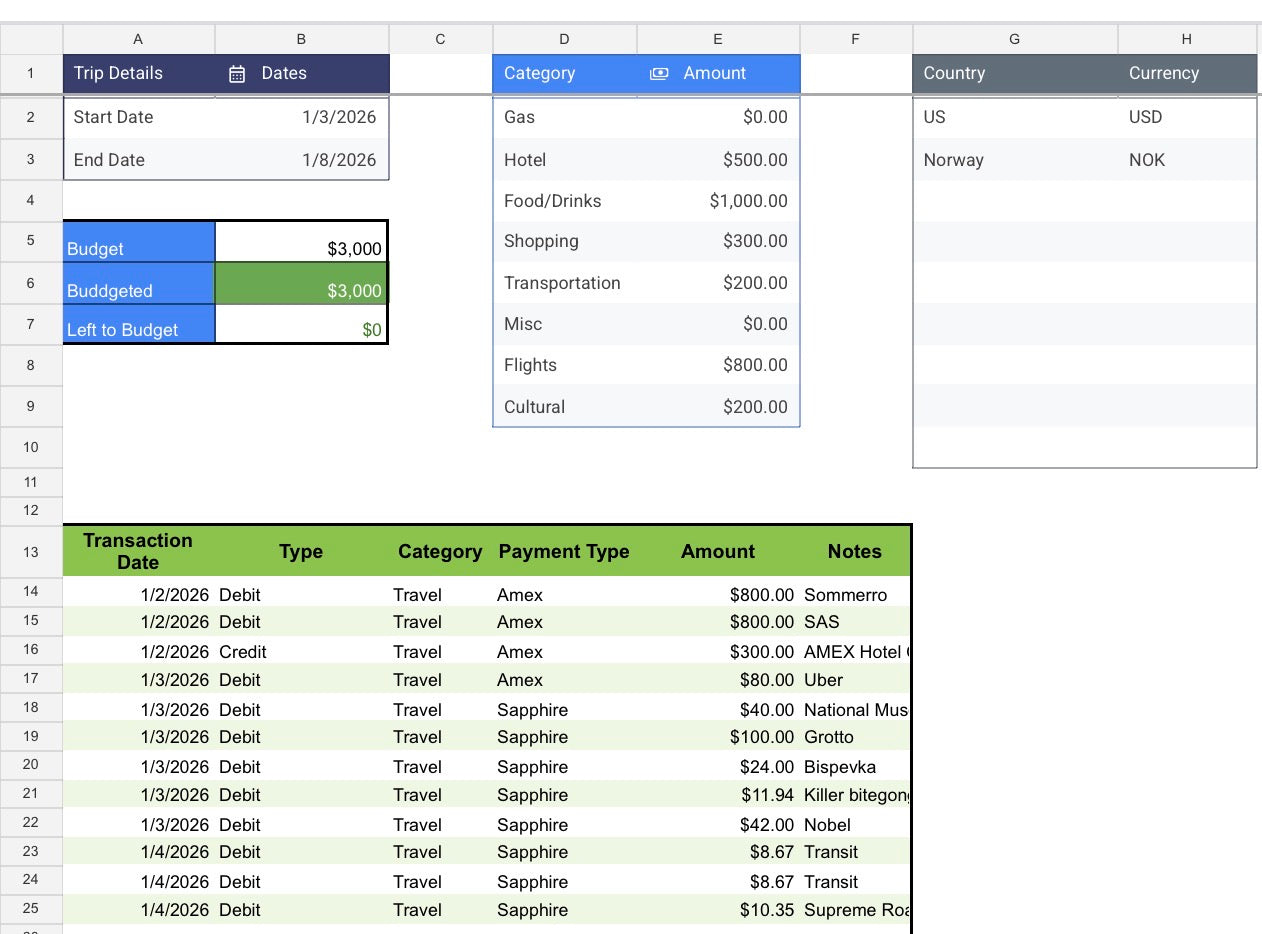1262x934 pixels.
Task: Select the row 13 header
Action: click(31, 551)
